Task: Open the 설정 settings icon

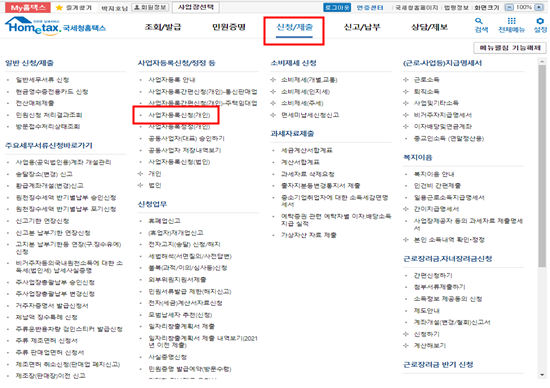Action: tap(540, 25)
